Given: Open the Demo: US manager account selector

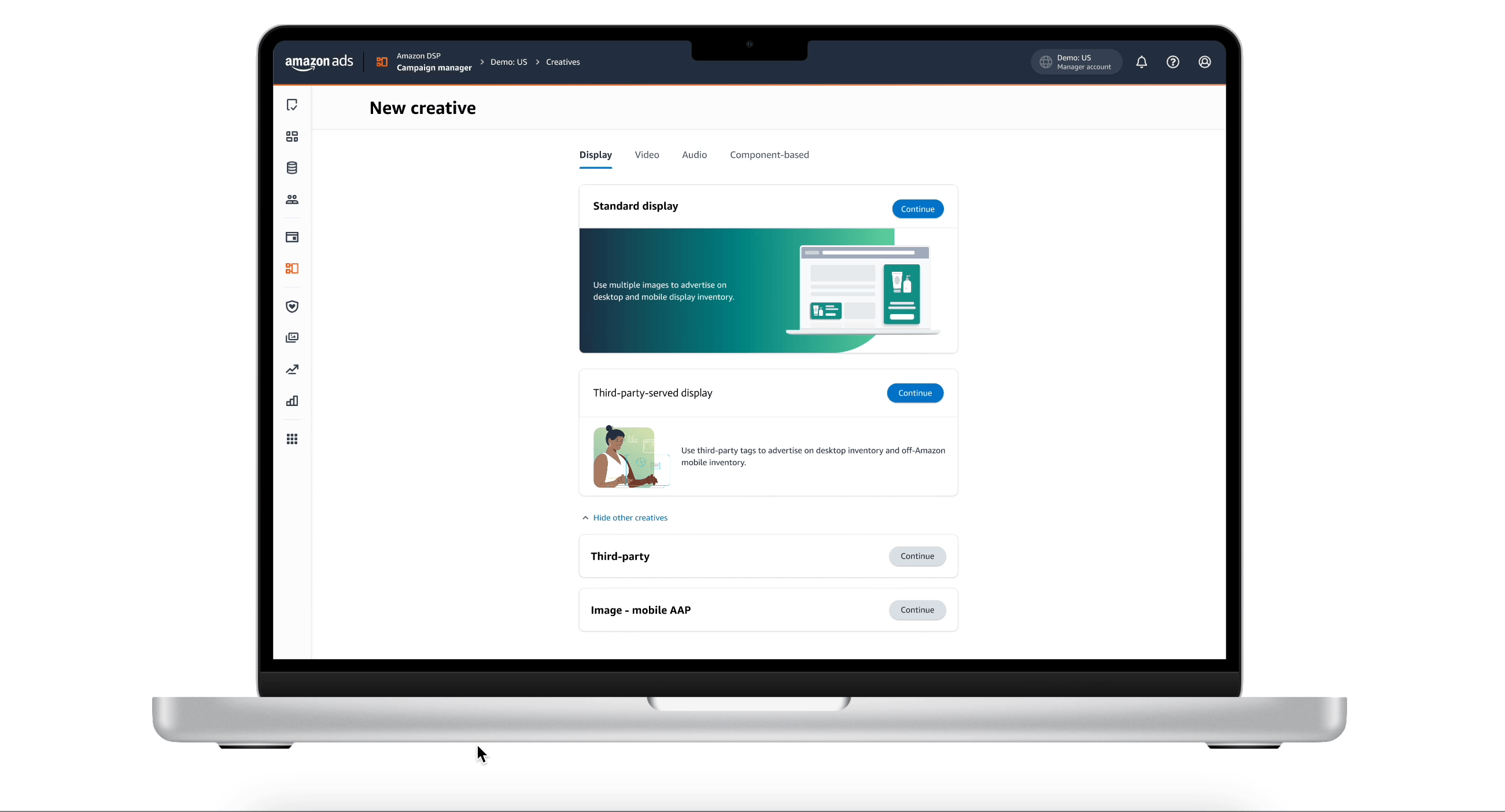Looking at the screenshot, I should coord(1076,62).
